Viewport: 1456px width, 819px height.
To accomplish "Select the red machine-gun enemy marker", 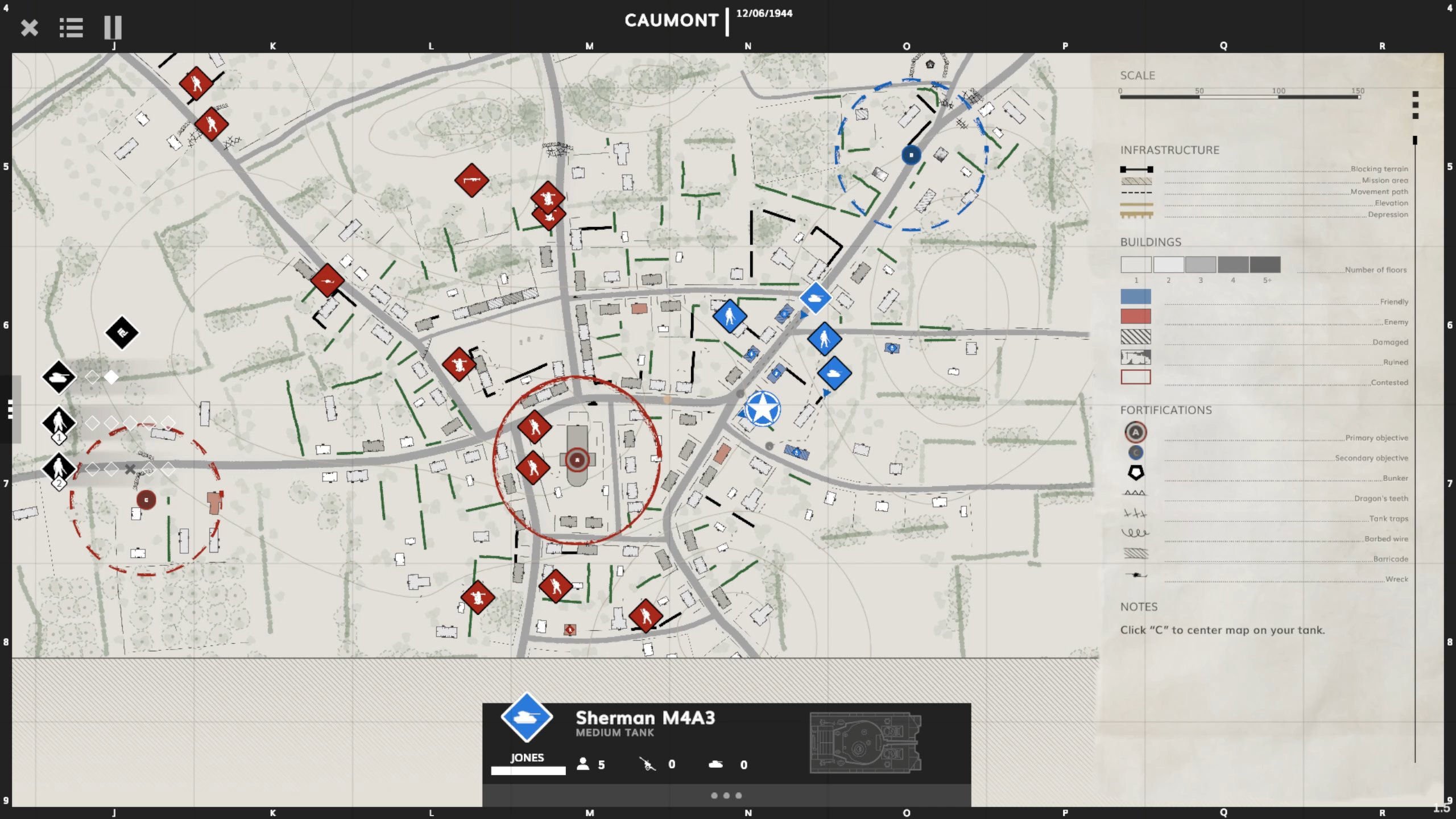I will click(x=471, y=181).
